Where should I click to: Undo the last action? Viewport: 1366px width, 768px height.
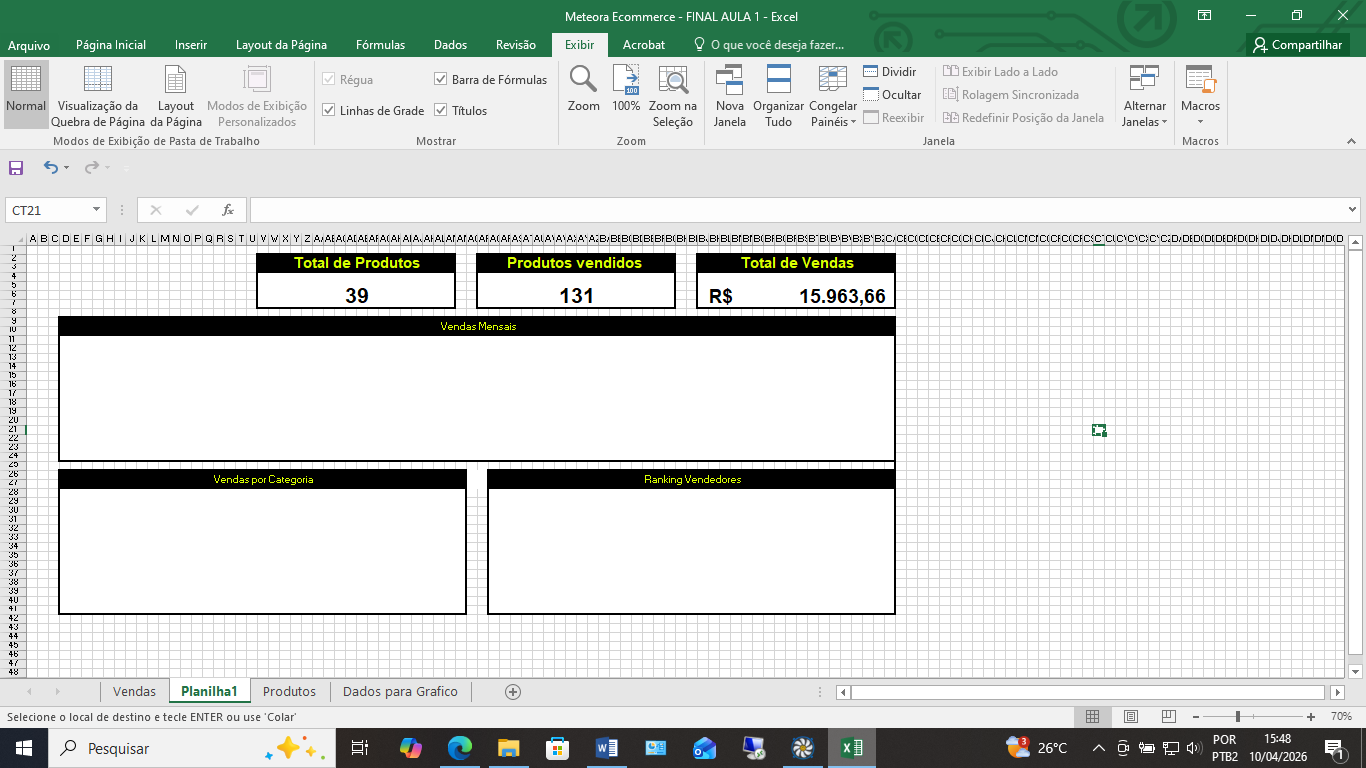(x=51, y=168)
